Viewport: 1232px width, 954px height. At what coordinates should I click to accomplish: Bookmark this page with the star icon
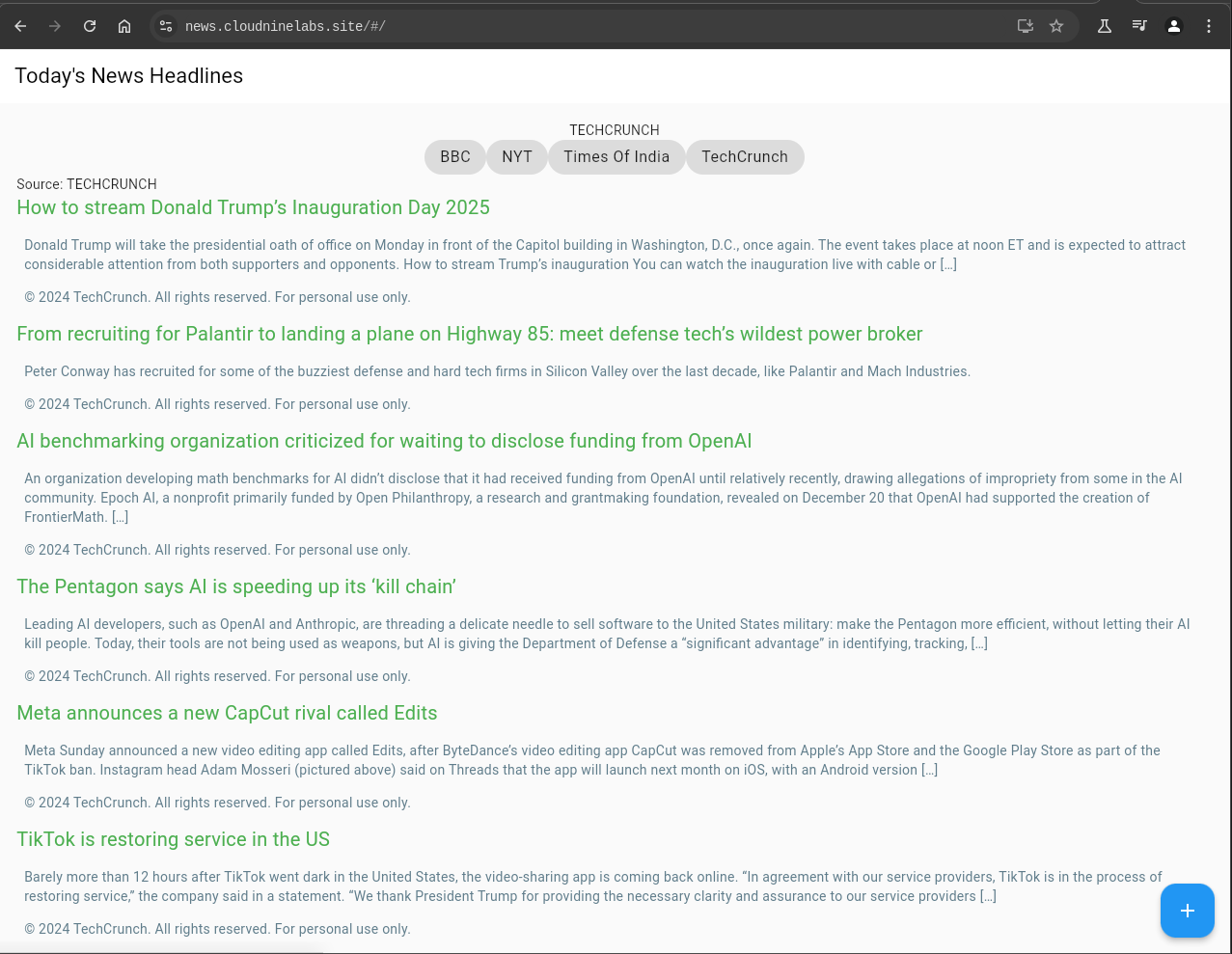1056,26
